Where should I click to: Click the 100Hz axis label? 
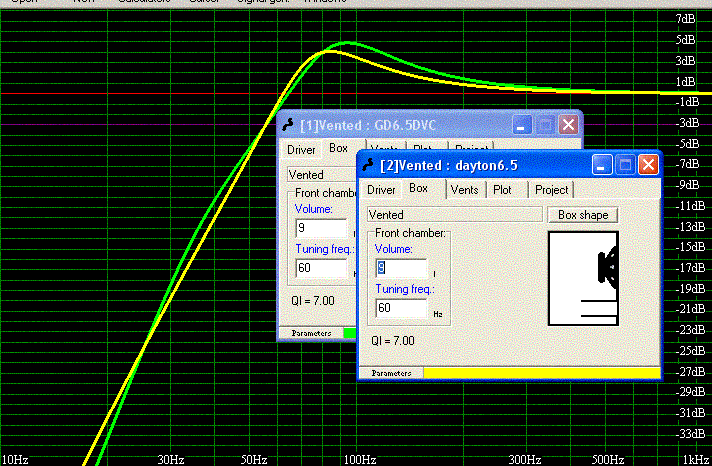[x=360, y=460]
